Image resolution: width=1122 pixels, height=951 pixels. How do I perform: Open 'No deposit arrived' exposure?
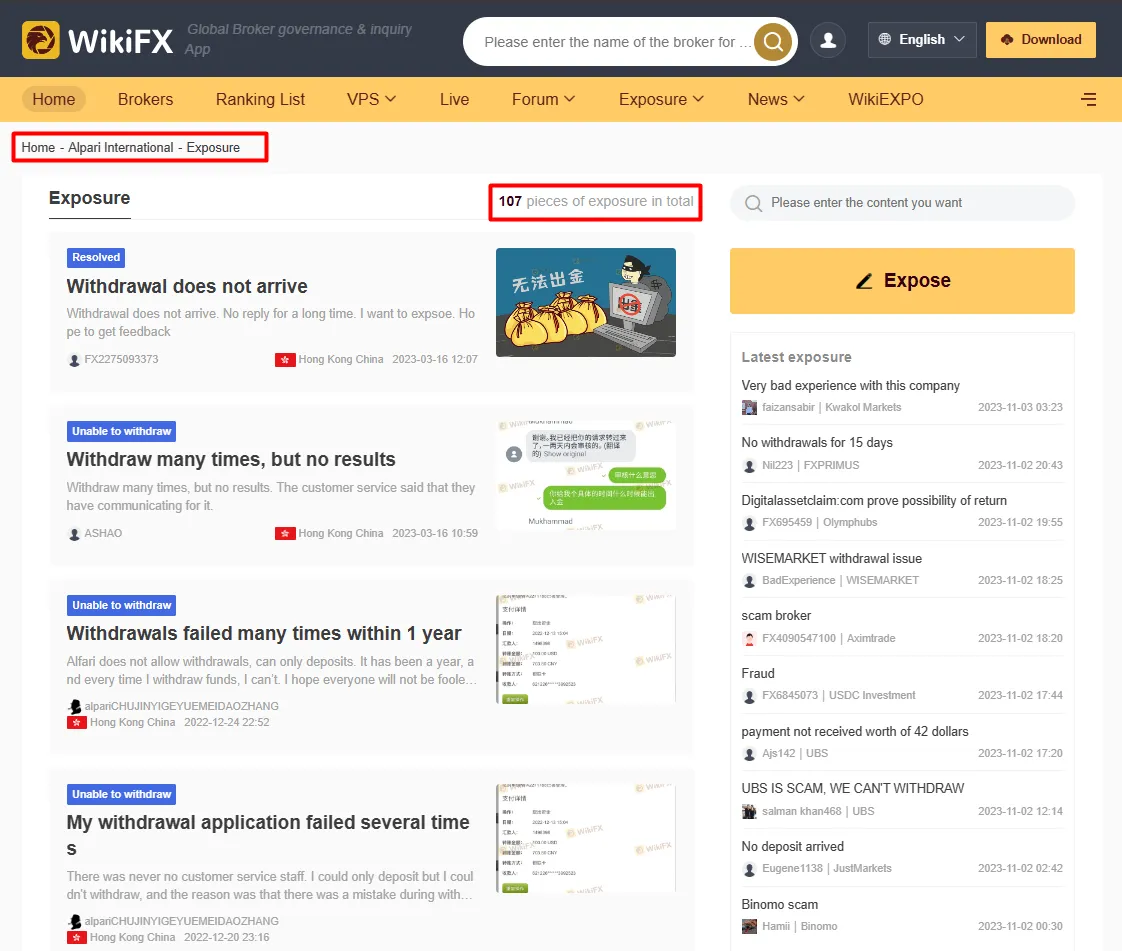tap(792, 847)
